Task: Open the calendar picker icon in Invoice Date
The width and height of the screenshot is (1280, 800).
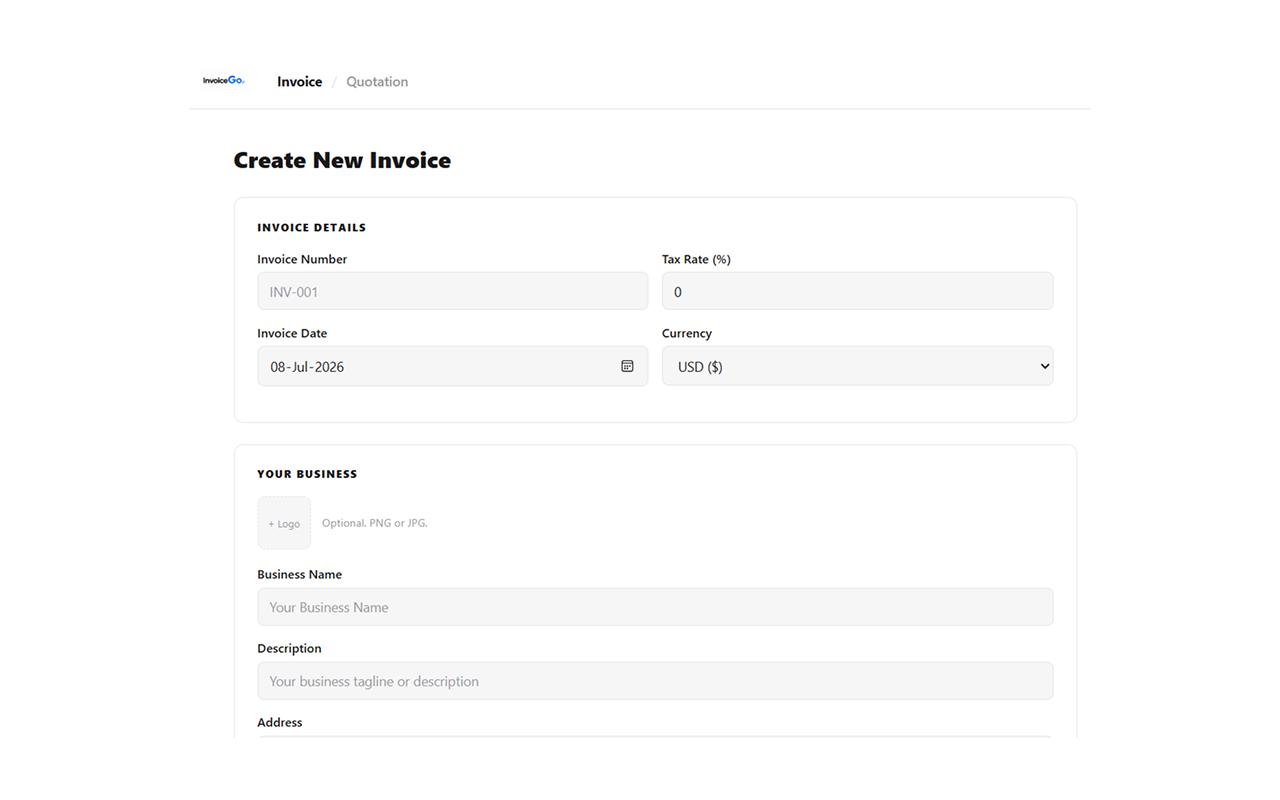Action: tap(627, 366)
